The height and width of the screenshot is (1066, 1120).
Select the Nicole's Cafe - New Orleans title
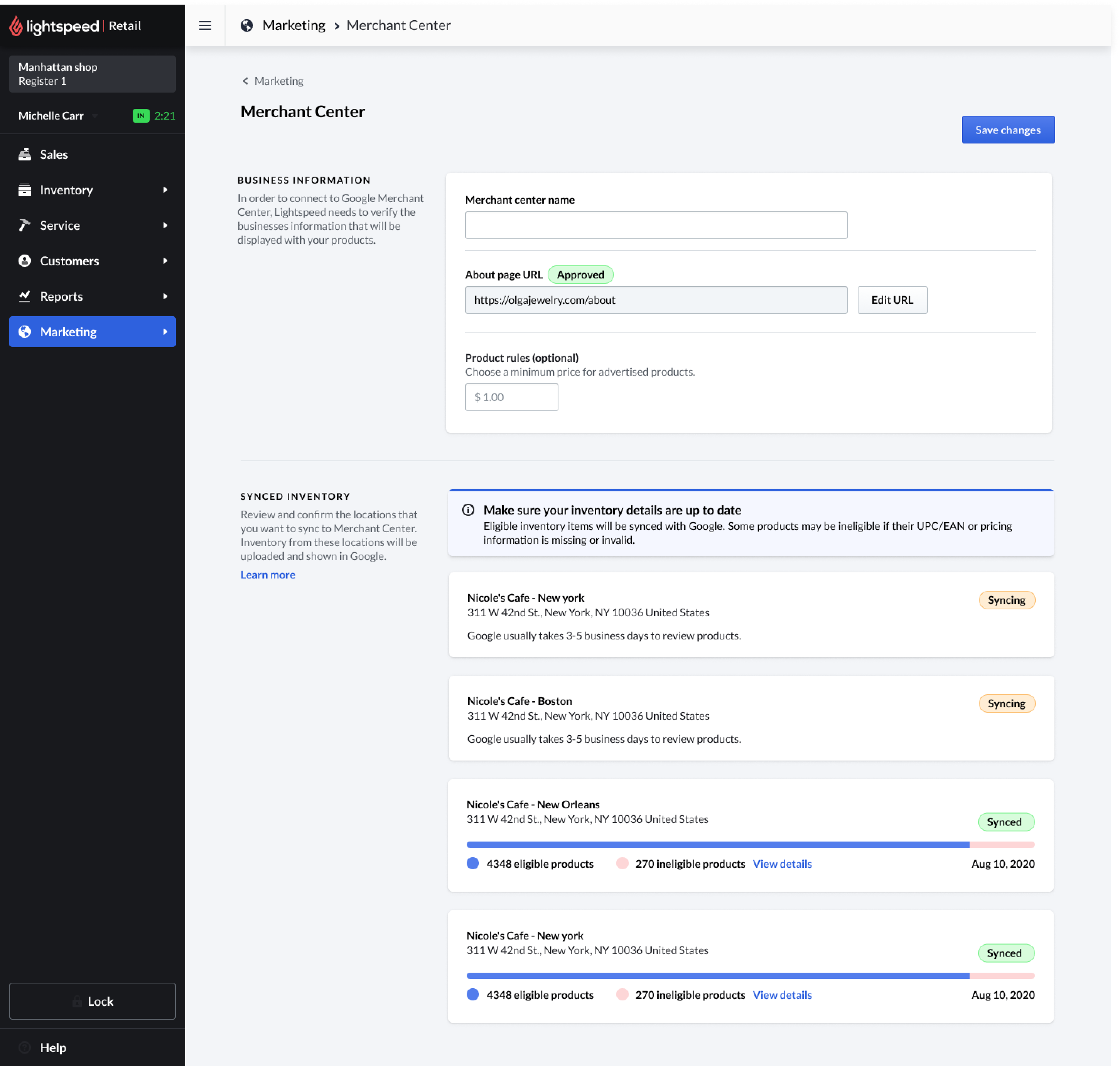click(533, 805)
